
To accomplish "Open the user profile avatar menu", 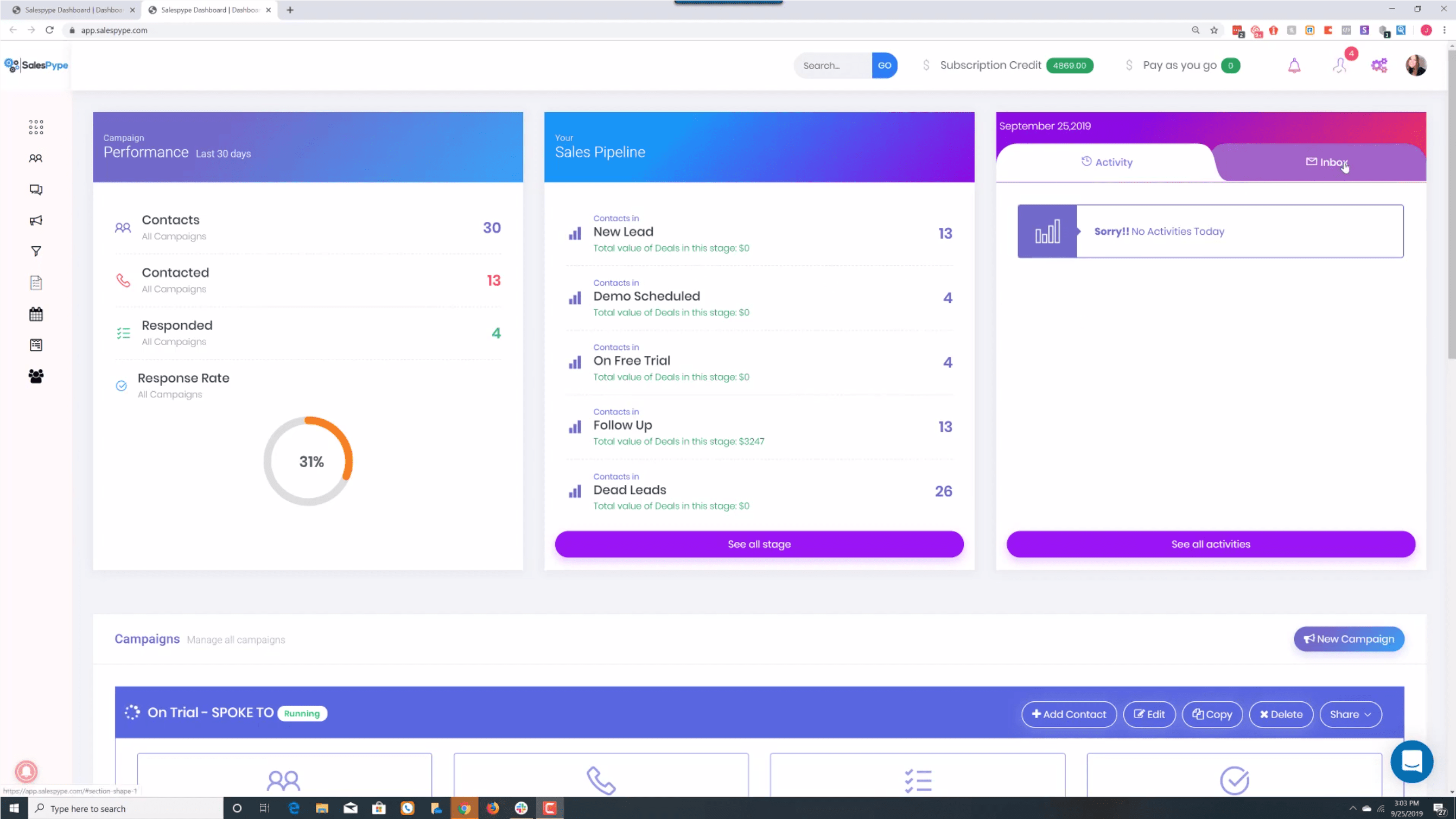I will pos(1416,66).
